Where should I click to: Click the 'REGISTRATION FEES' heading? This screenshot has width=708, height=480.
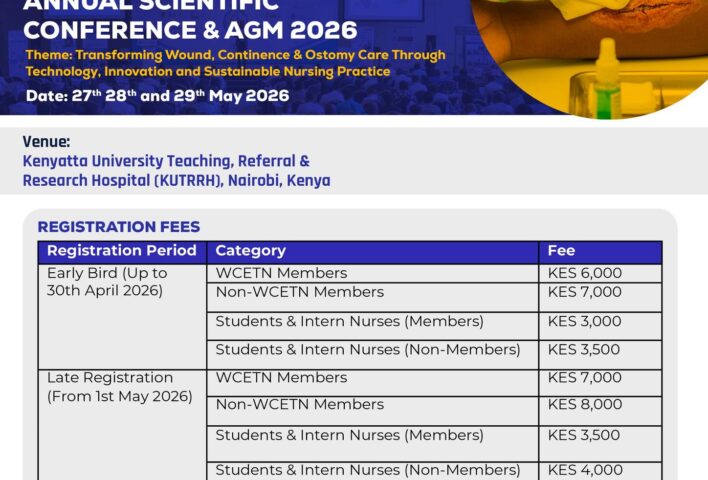pos(119,227)
